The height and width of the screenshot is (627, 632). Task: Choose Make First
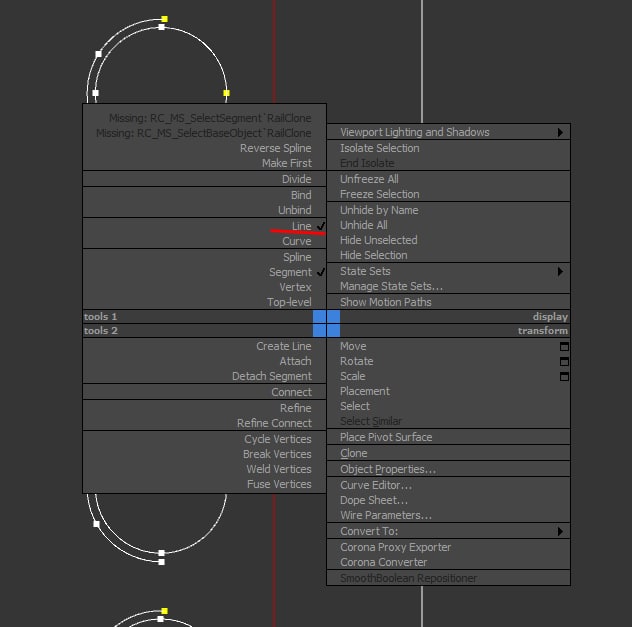[x=287, y=163]
